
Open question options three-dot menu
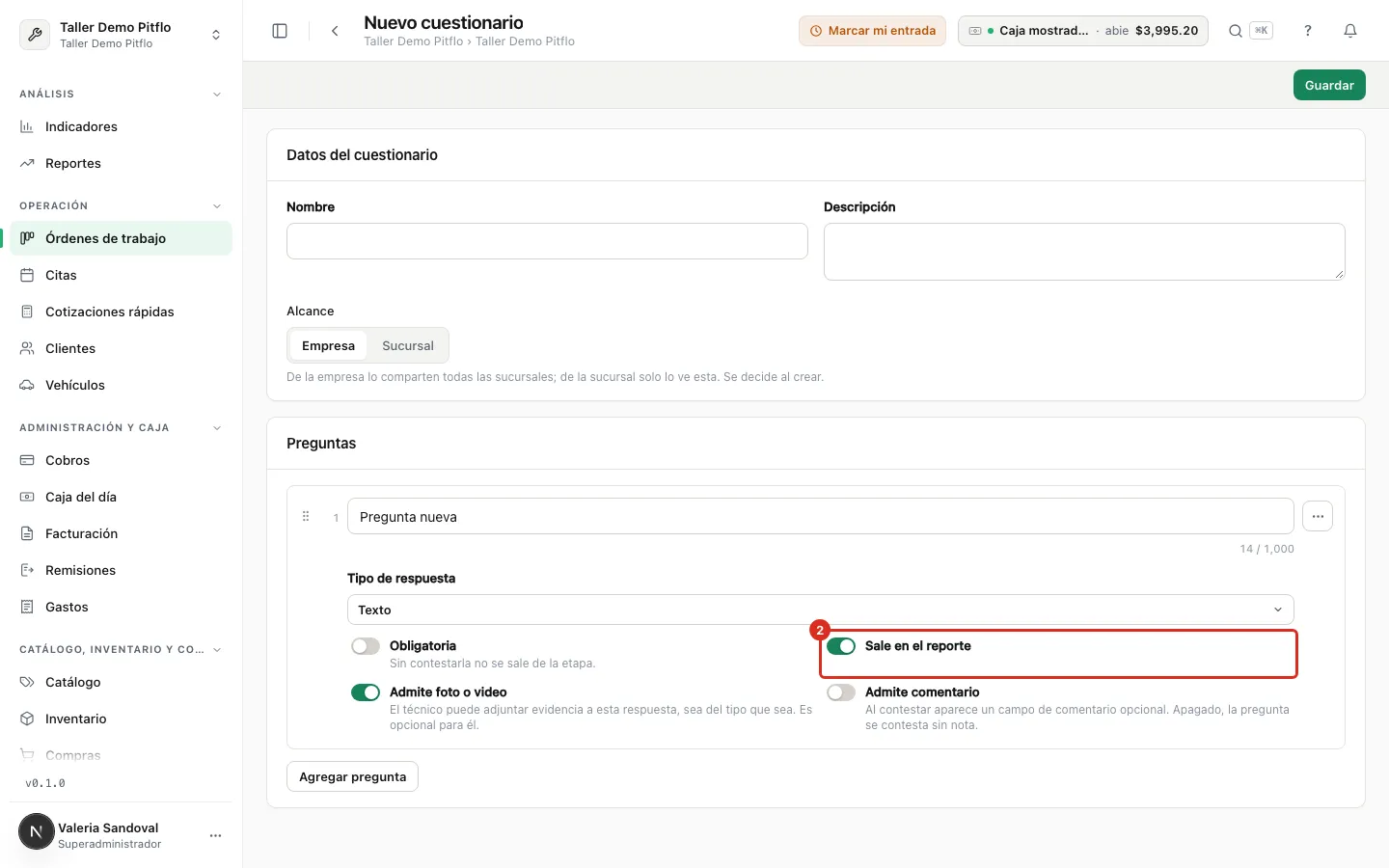click(1318, 516)
